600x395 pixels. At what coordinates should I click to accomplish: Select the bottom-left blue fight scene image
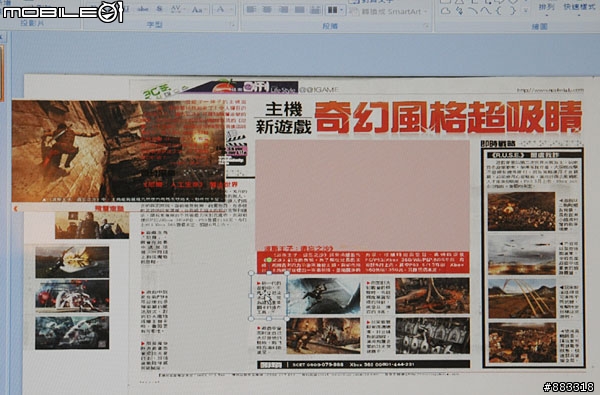[x=72, y=333]
